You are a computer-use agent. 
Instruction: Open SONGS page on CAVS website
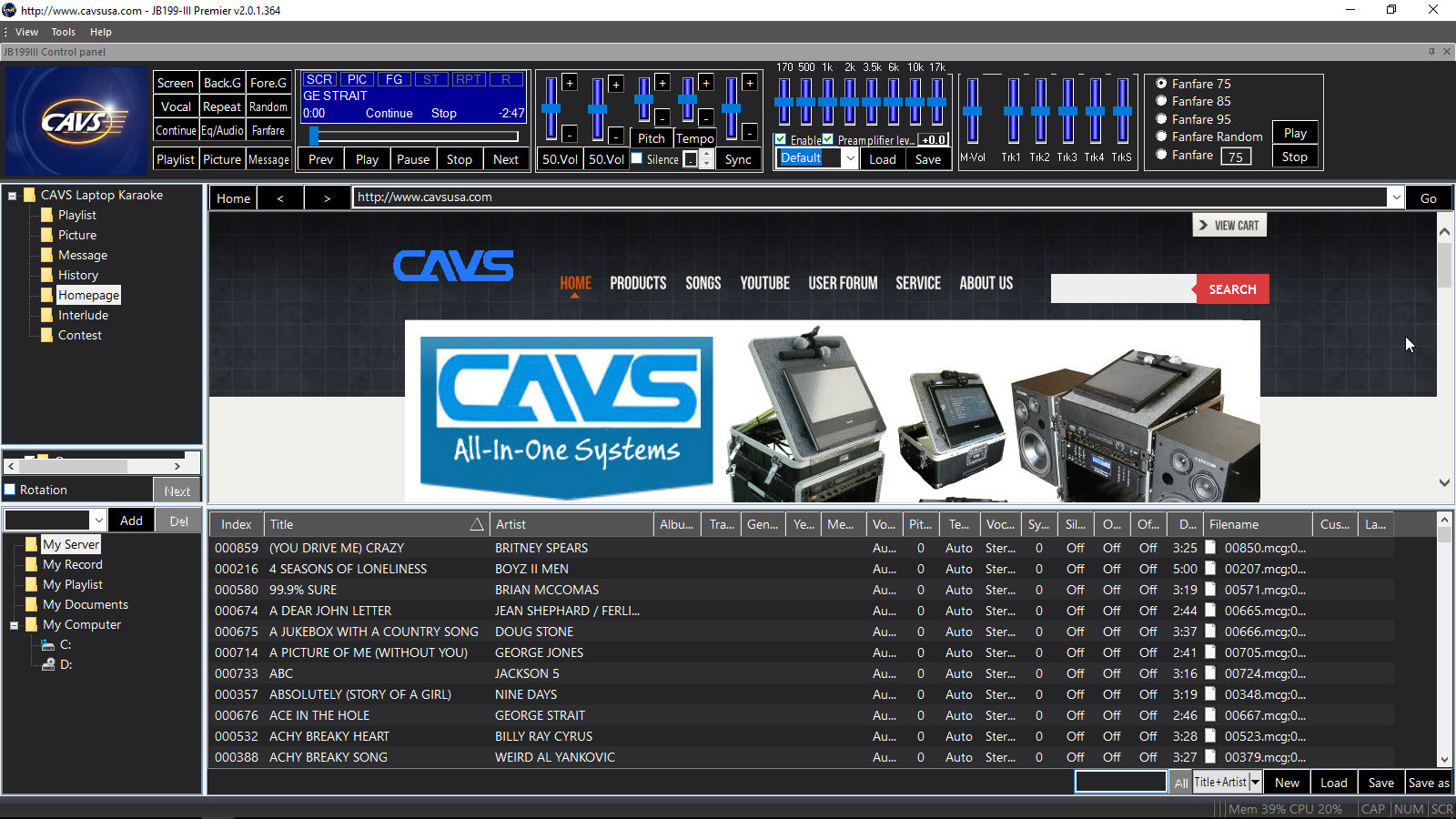(x=703, y=283)
